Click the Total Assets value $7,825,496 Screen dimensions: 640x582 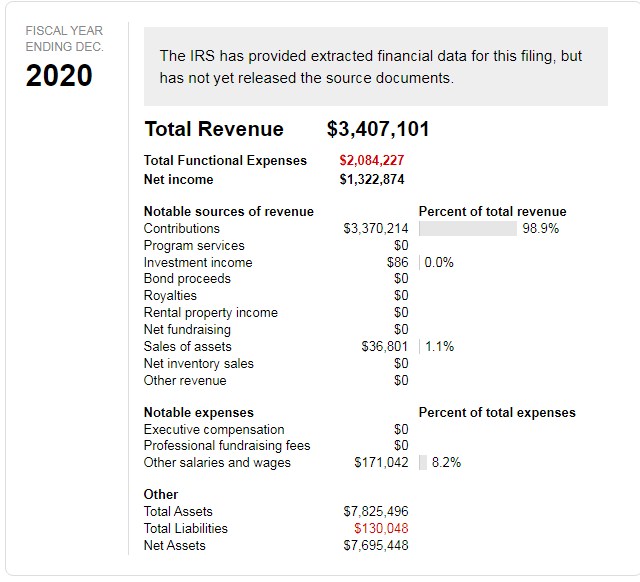click(375, 512)
